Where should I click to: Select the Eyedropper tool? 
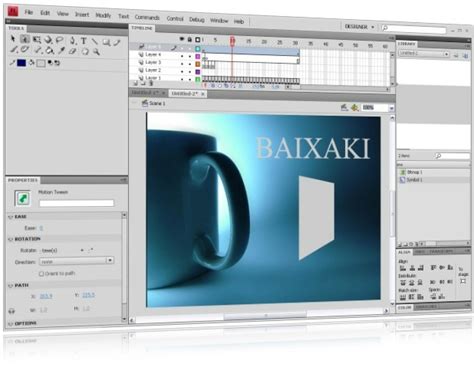[x=61, y=50]
